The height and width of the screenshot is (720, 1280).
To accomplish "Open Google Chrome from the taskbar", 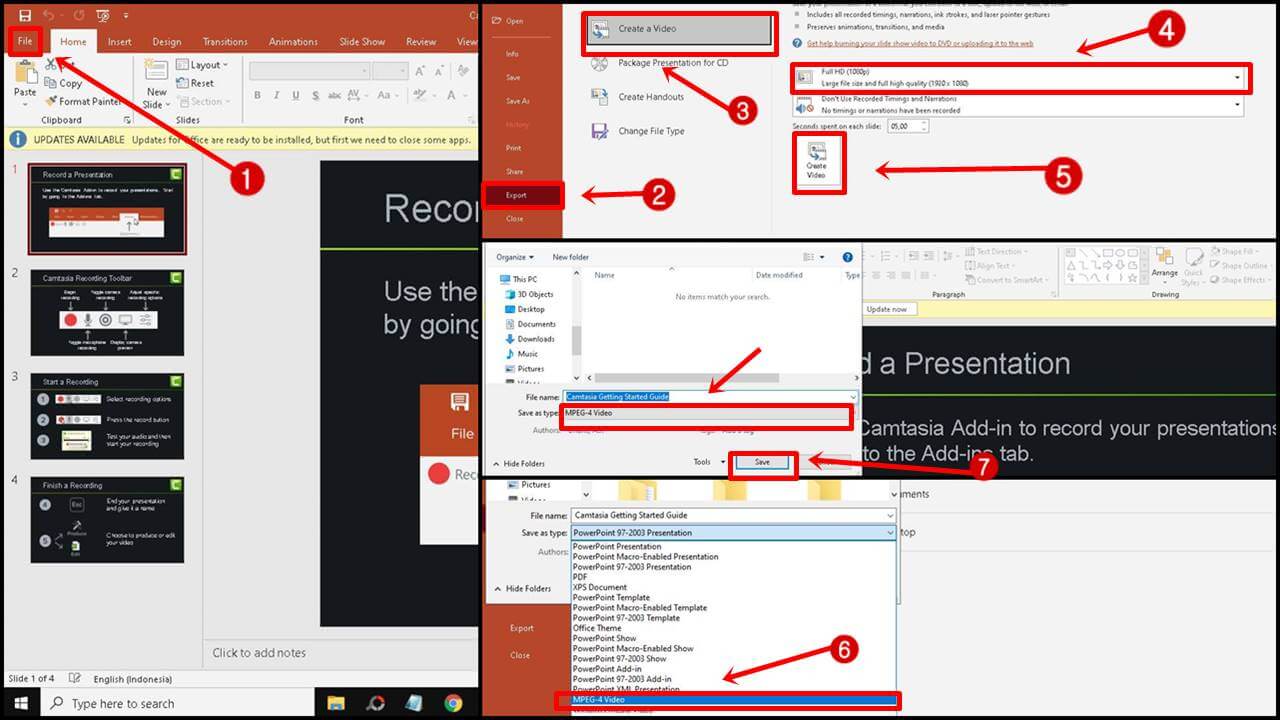I will pos(453,703).
